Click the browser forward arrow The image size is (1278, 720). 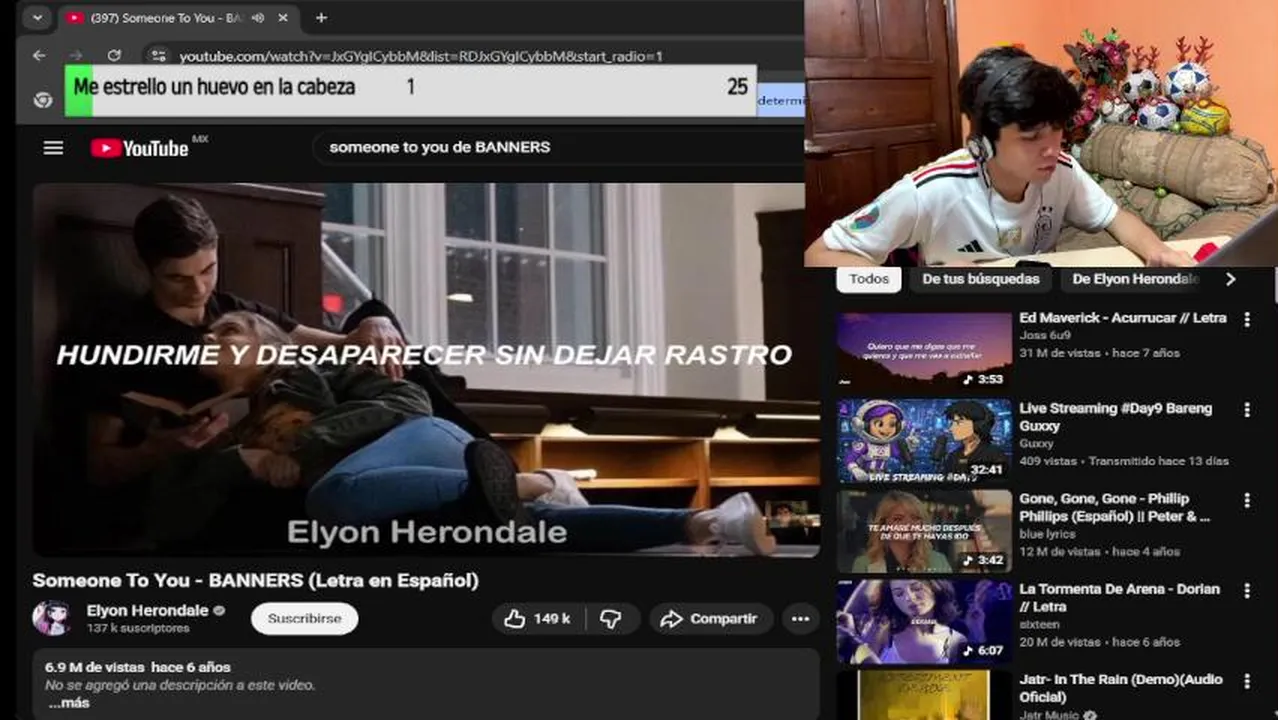76,56
